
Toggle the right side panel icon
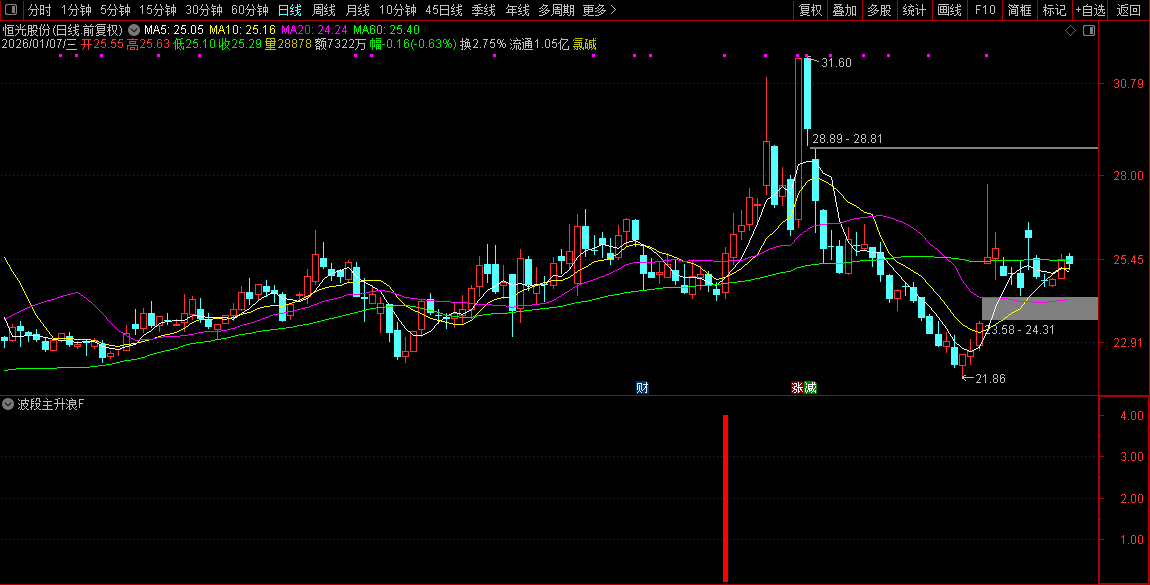click(x=1089, y=31)
